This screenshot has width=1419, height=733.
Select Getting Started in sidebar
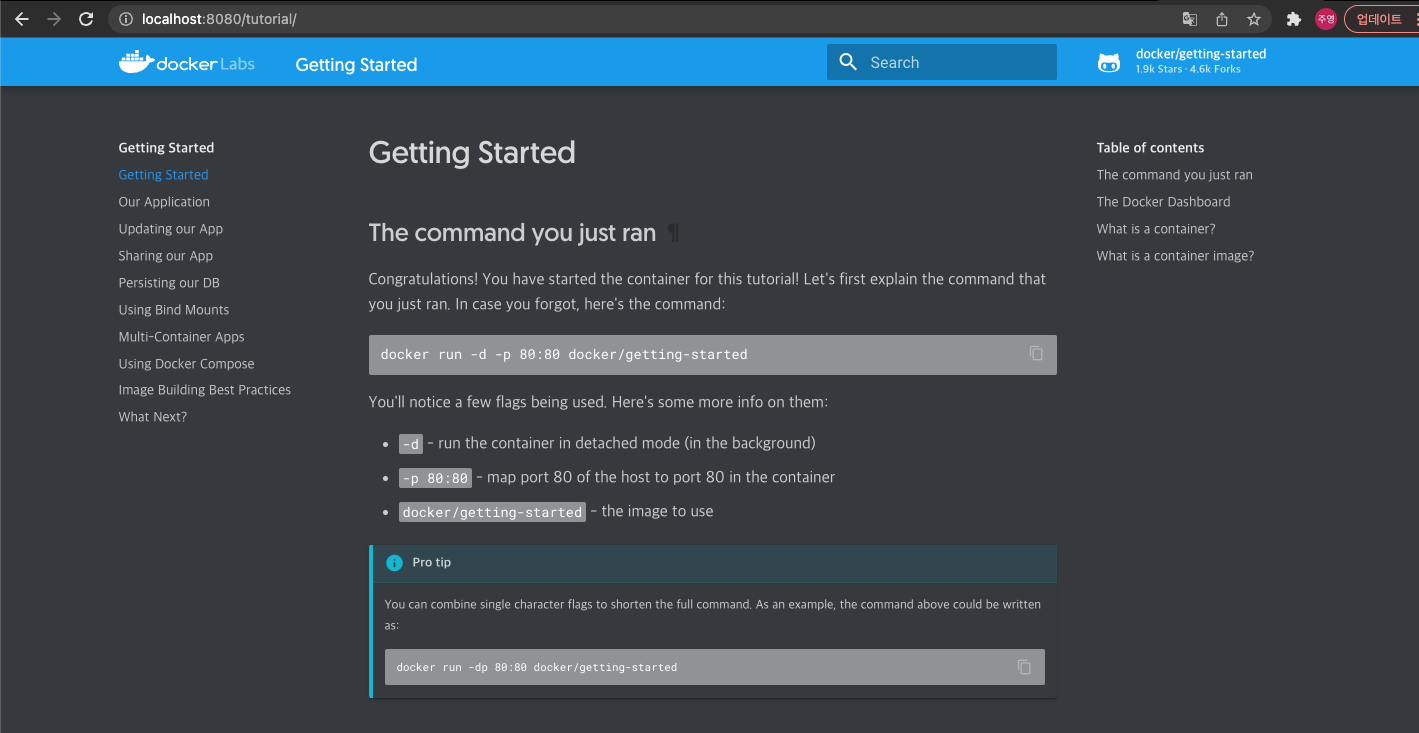[163, 175]
